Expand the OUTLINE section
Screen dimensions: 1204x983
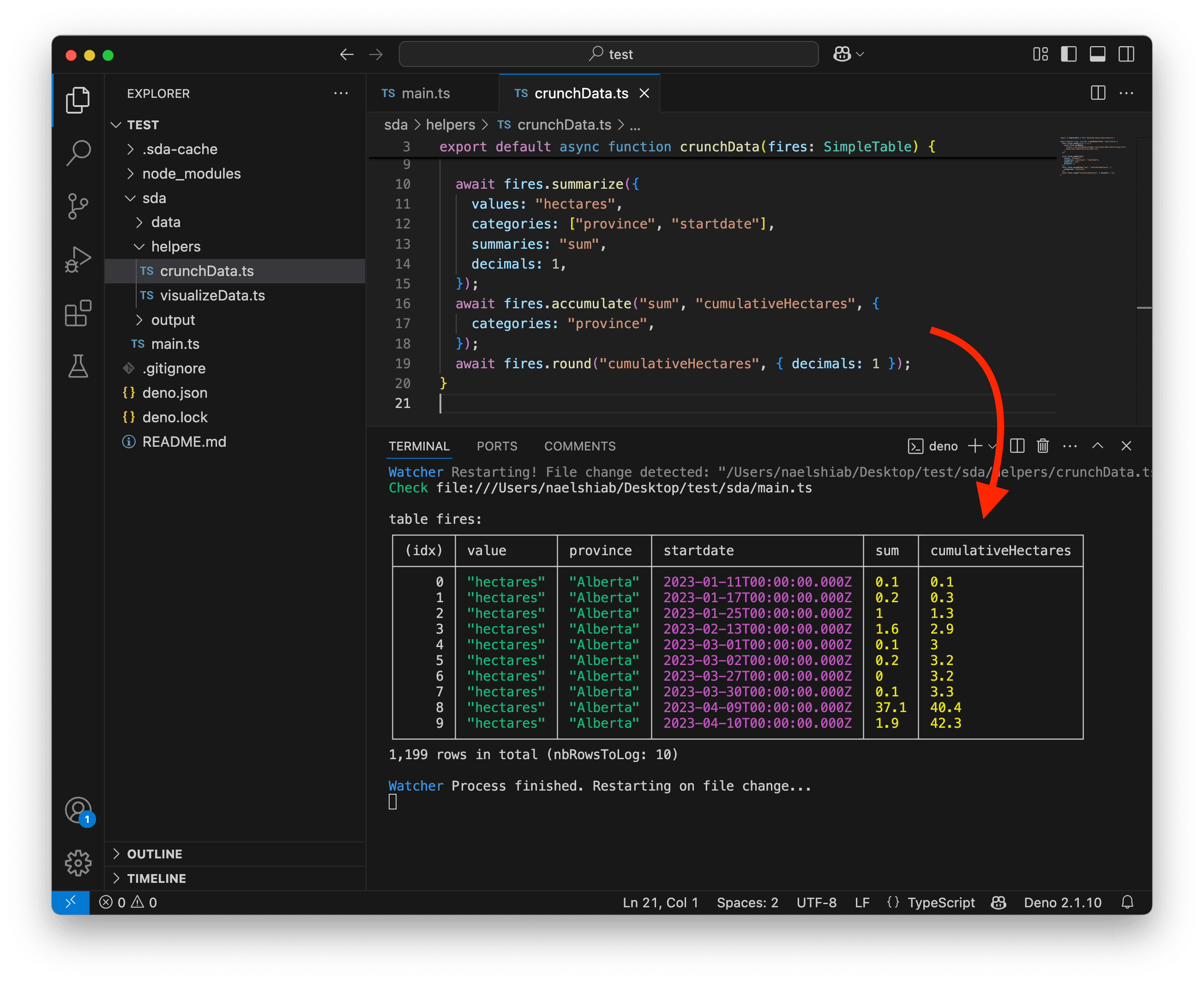(235, 854)
